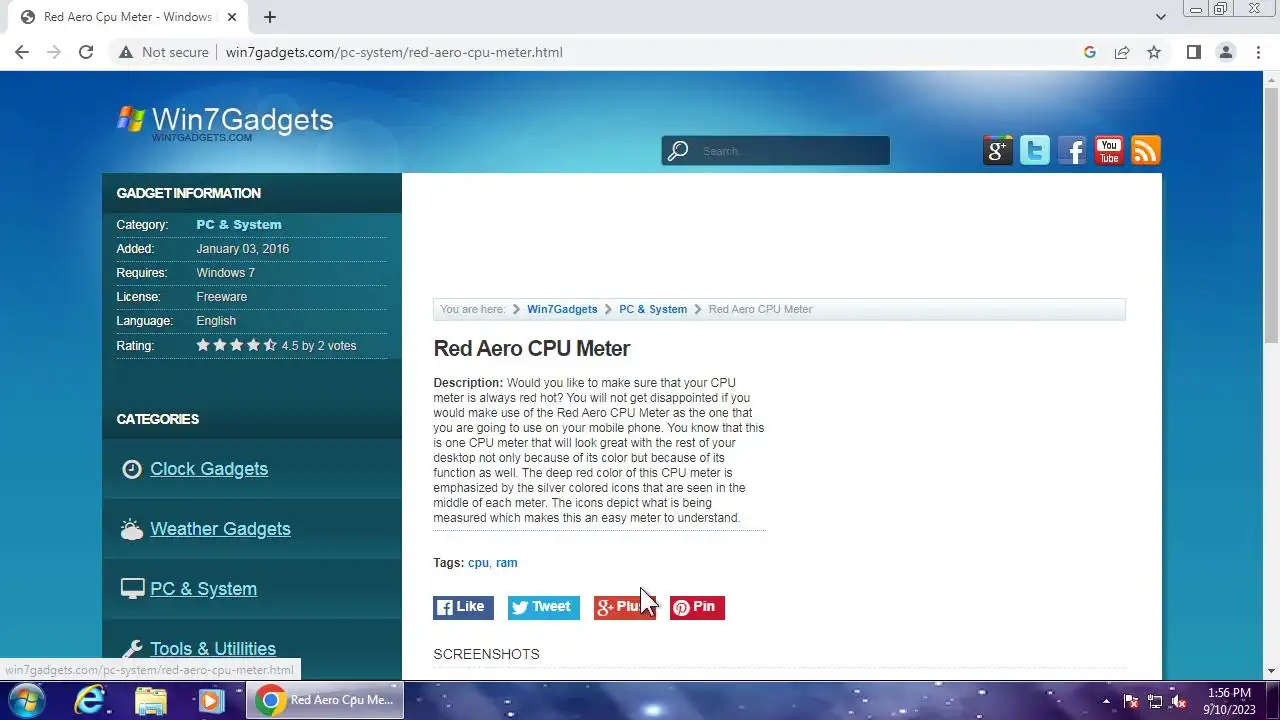This screenshot has height=720, width=1280.
Task: Show hidden tray icons arrow
Action: [1106, 701]
